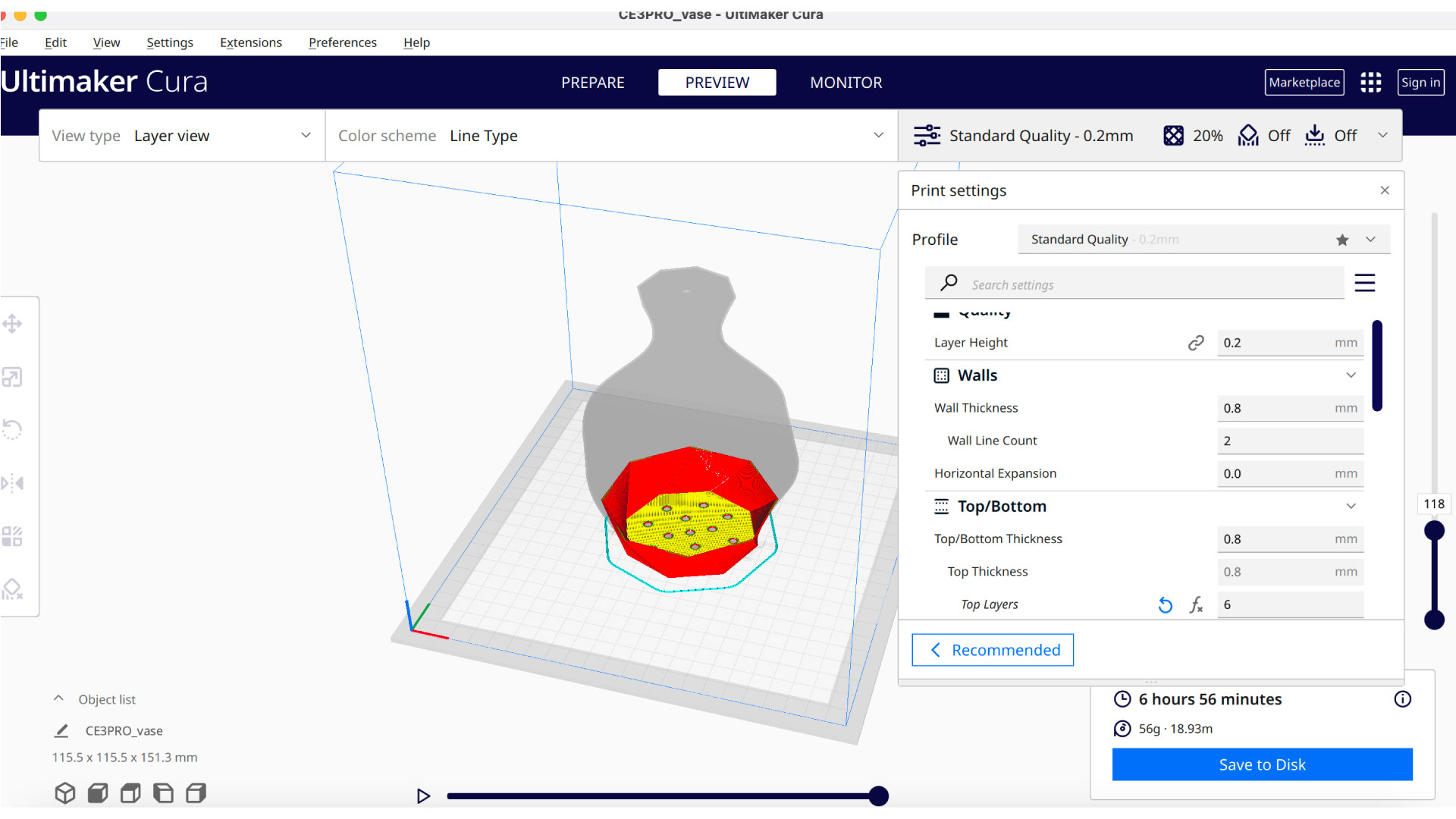Click the print time info icon
The image size is (1456, 819).
1403,699
